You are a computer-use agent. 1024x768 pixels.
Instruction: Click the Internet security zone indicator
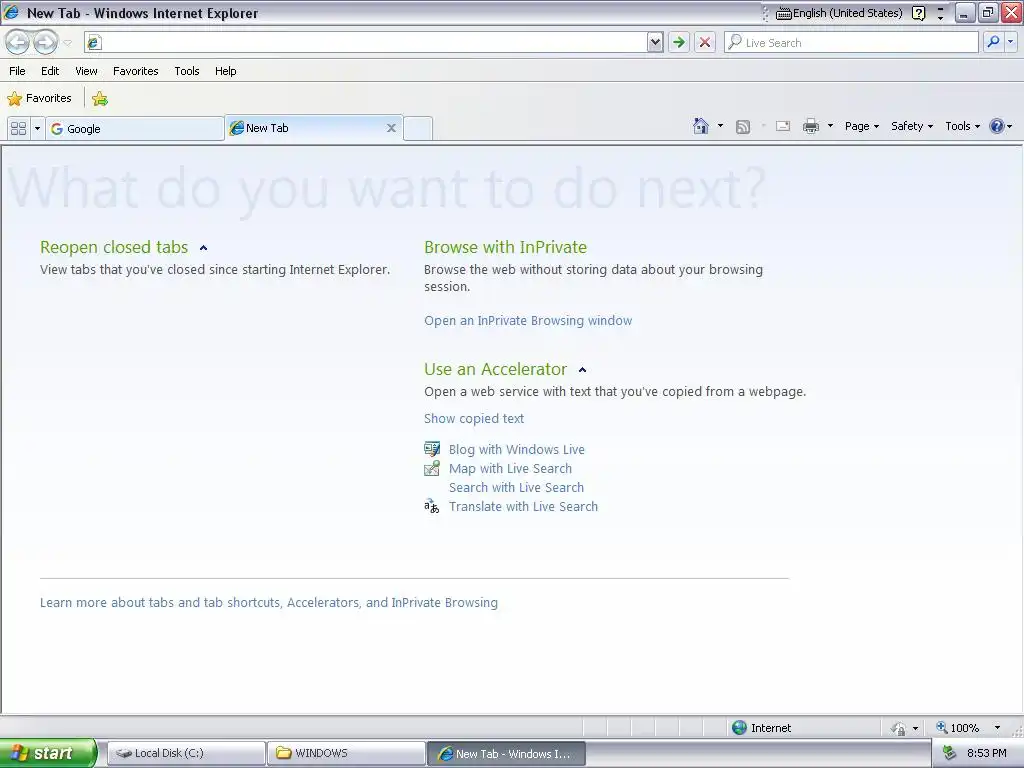click(761, 728)
